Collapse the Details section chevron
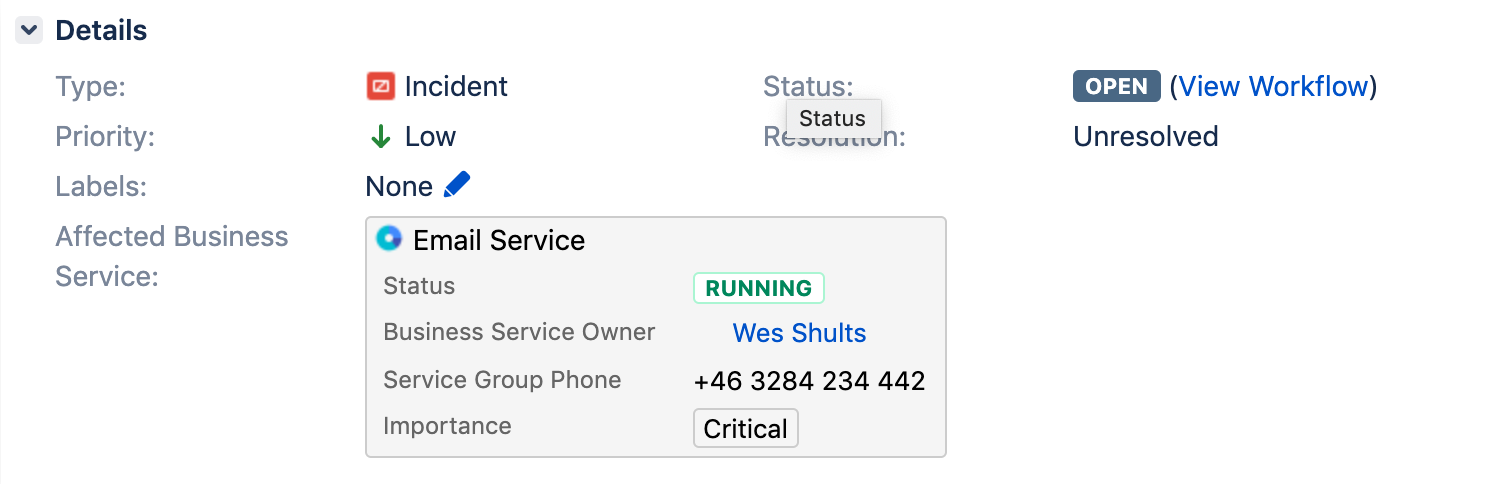 tap(29, 31)
